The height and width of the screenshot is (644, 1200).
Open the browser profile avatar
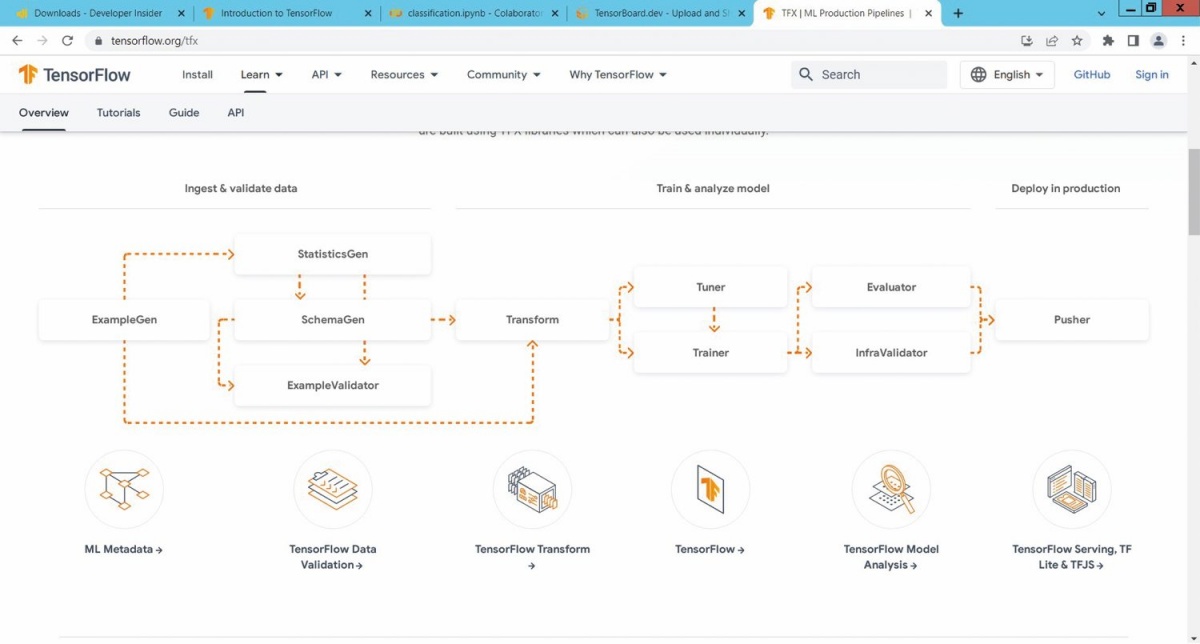[x=1159, y=41]
